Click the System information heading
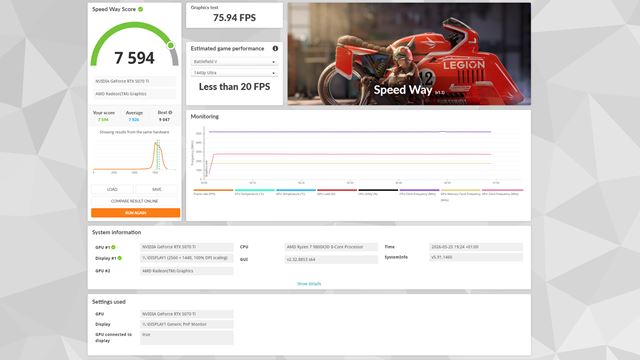Viewport: 640px width, 360px height. [x=116, y=232]
